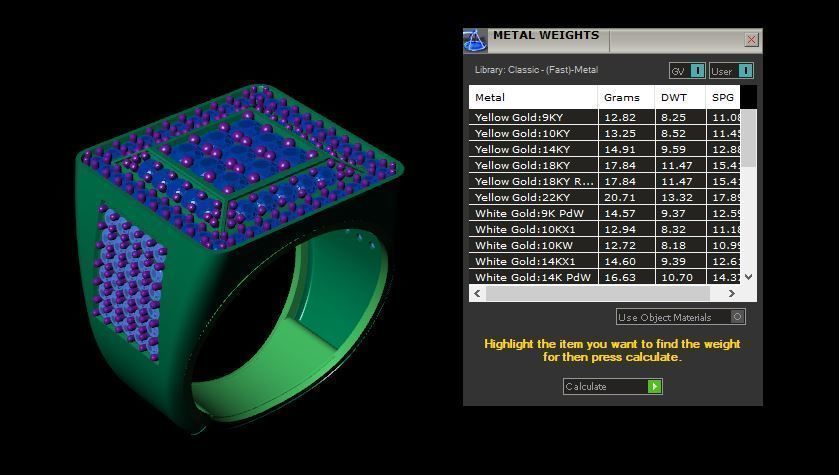
Task: Toggle the GV library switch
Action: [687, 71]
